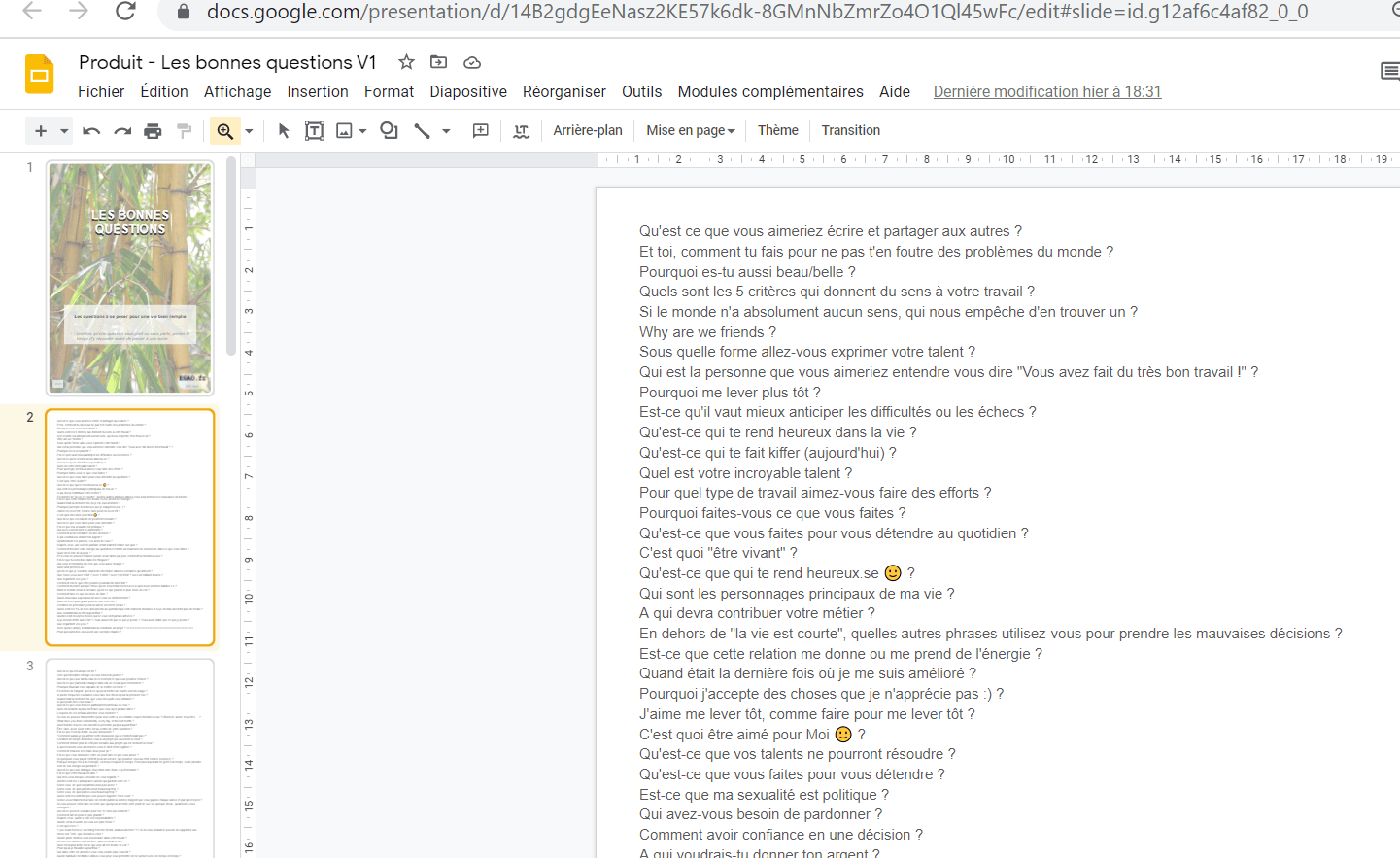Screen dimensions: 1400x858
Task: Add a new slide with plus button
Action: (x=40, y=130)
